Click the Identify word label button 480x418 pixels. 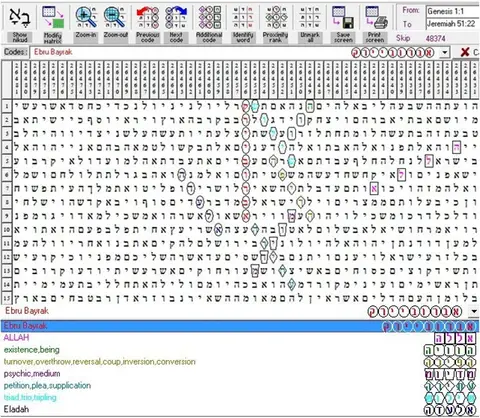pos(243,37)
